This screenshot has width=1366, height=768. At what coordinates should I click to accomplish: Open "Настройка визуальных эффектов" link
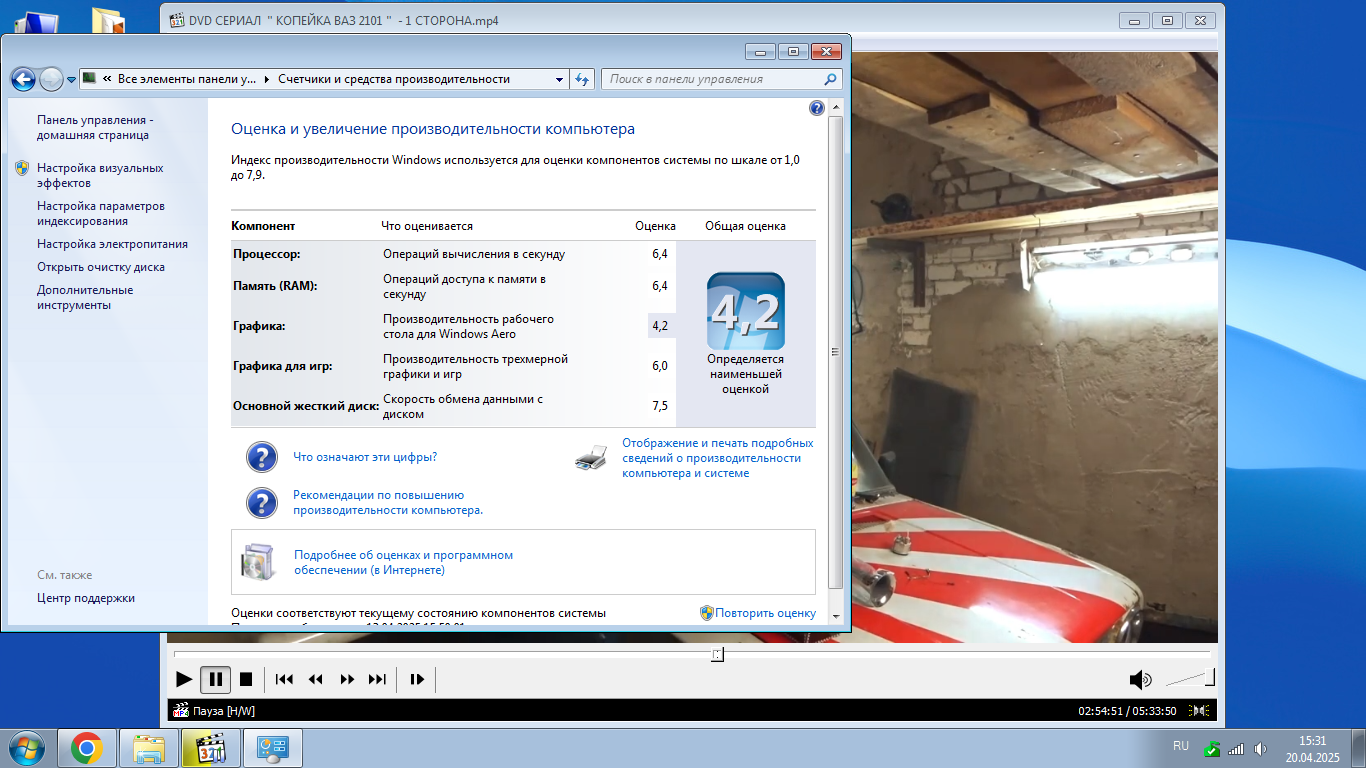[100, 176]
